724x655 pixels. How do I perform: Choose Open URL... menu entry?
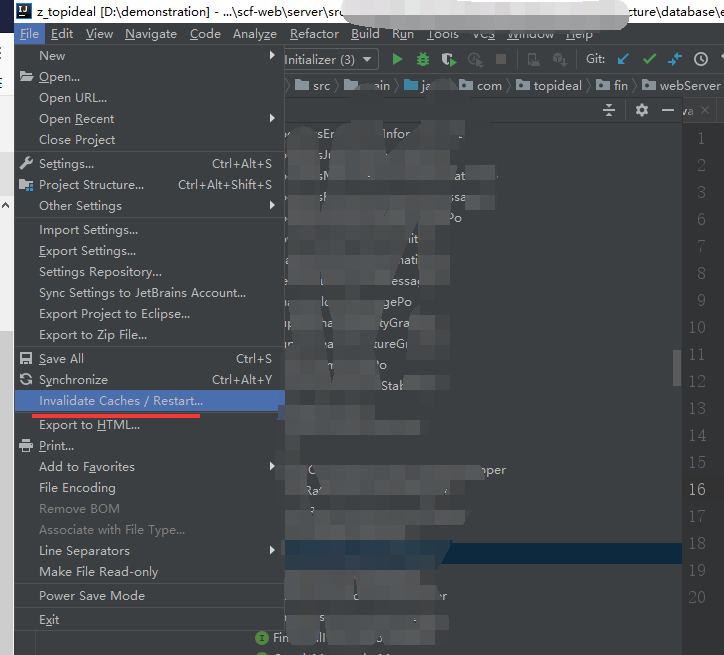point(150,98)
